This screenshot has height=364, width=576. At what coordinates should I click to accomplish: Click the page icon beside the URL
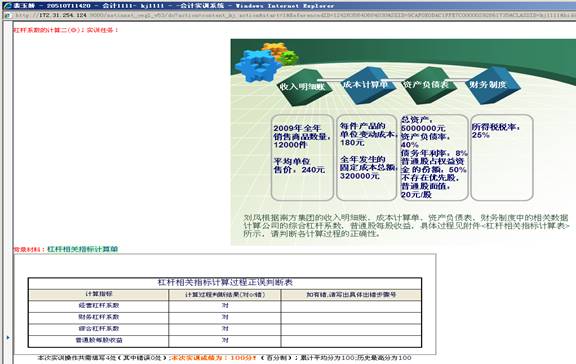point(8,16)
